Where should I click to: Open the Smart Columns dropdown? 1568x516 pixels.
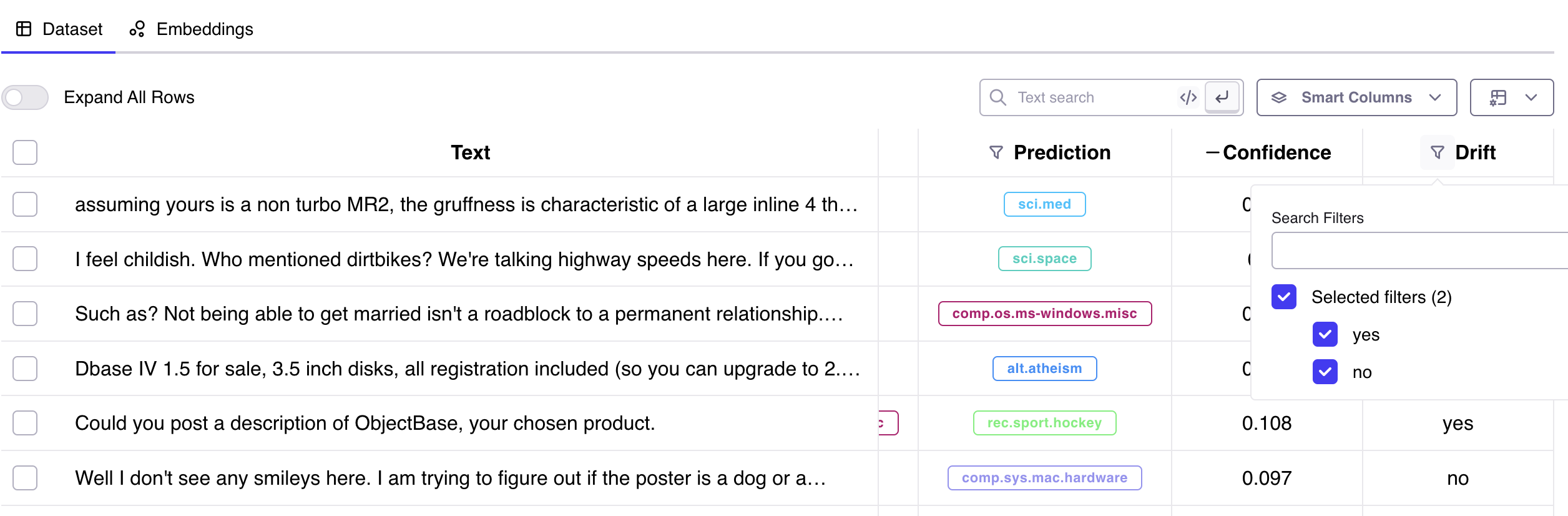[1356, 97]
